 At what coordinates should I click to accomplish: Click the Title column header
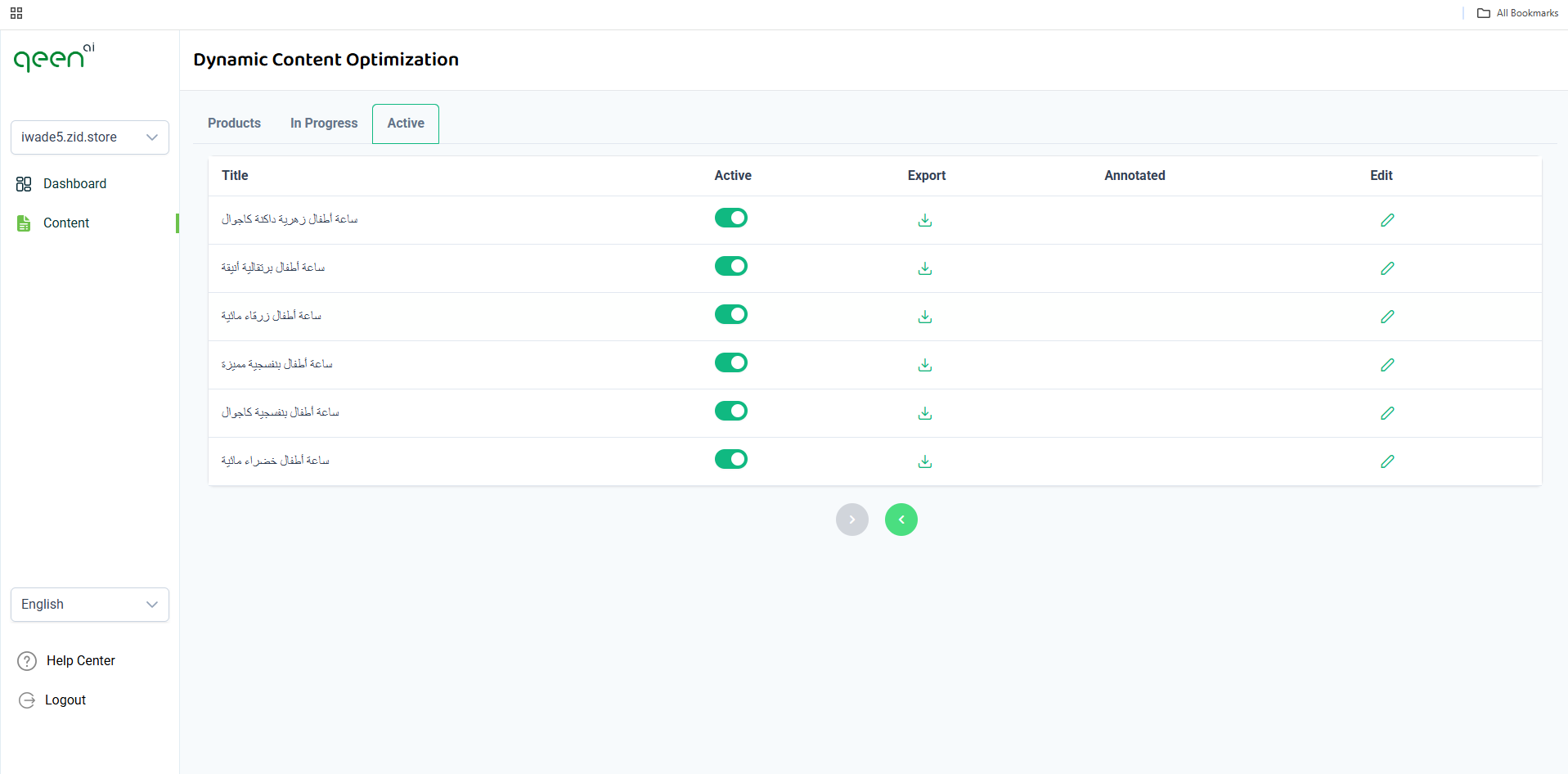[235, 176]
